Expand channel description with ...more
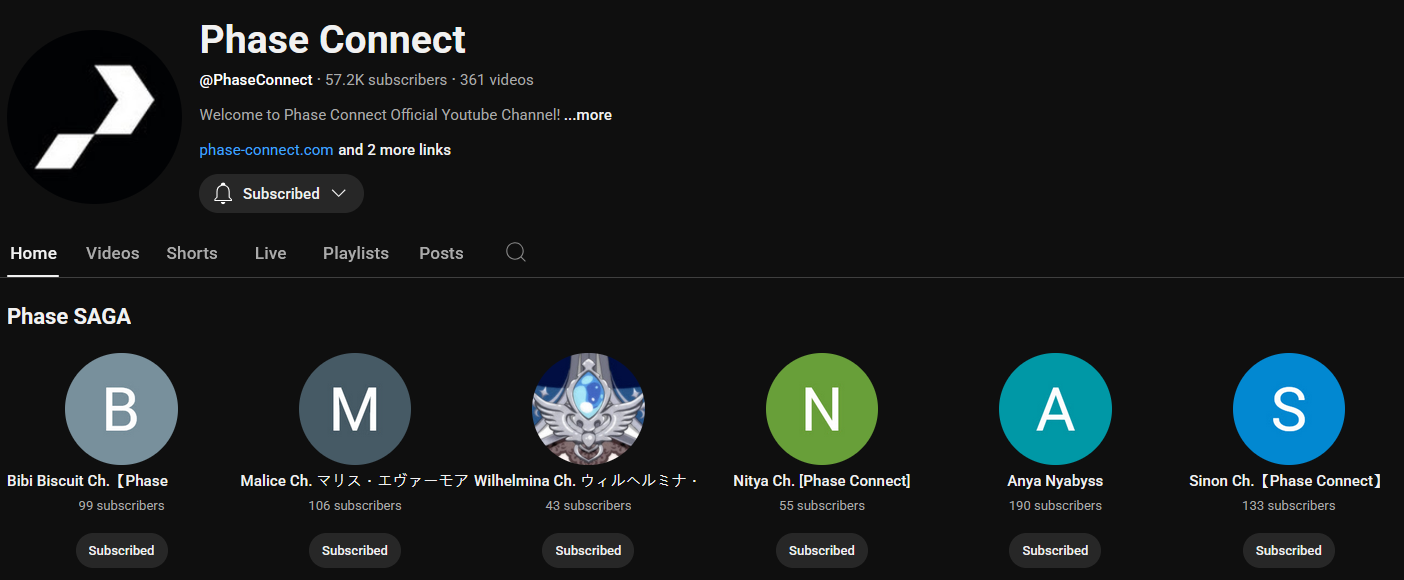 pyautogui.click(x=588, y=115)
